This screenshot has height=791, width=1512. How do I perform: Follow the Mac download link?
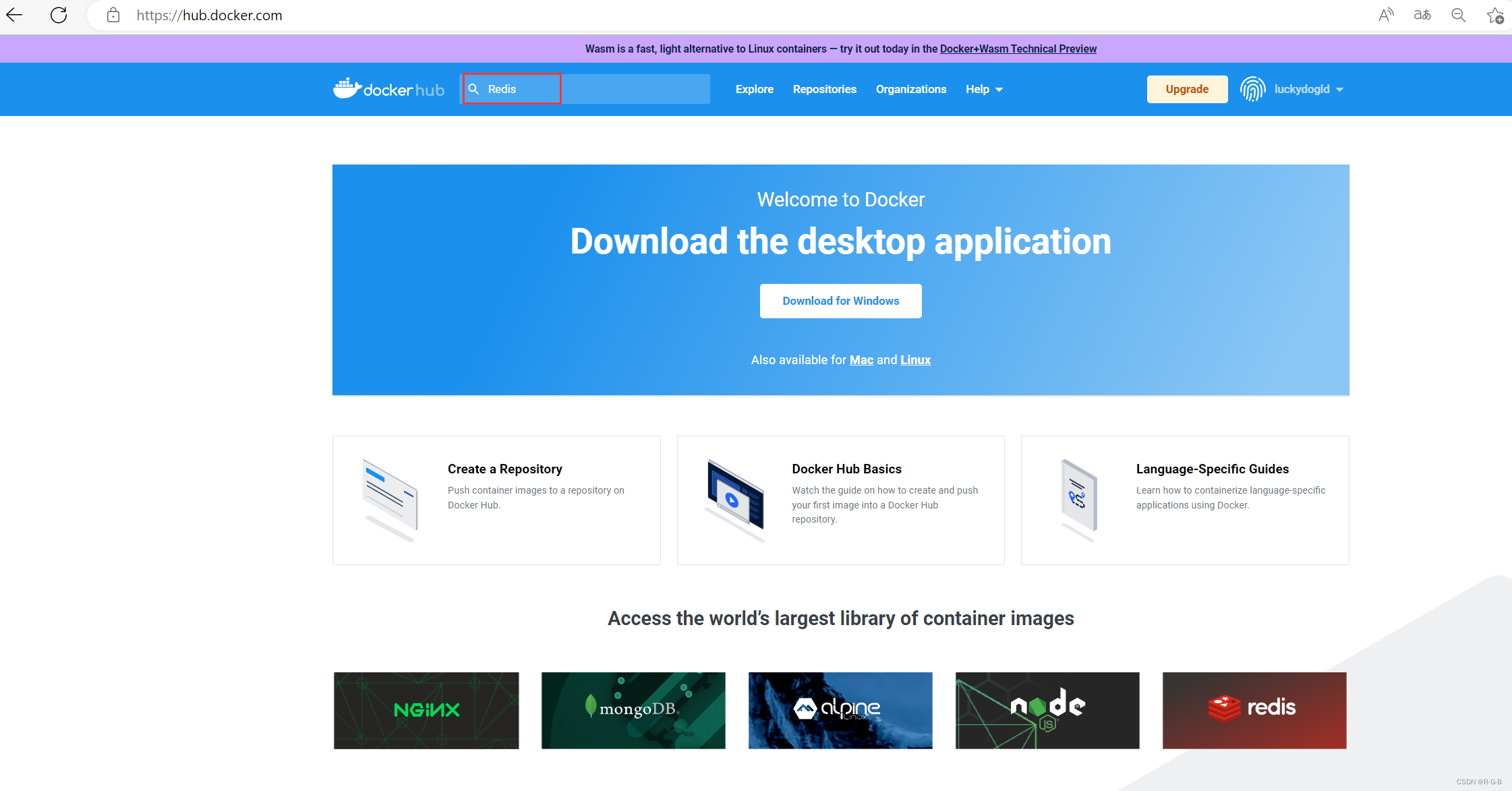tap(861, 360)
